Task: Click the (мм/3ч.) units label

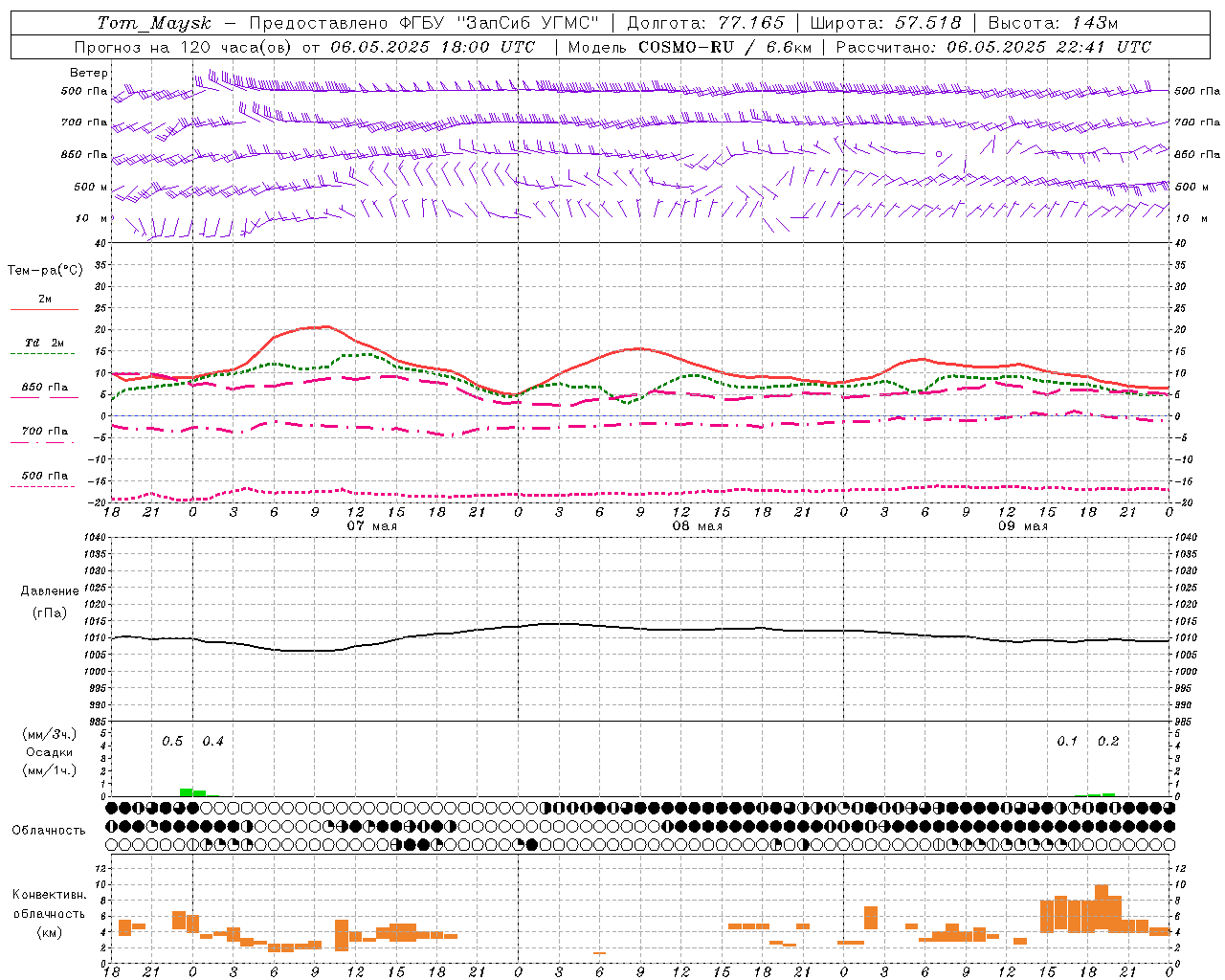Action: (50, 734)
